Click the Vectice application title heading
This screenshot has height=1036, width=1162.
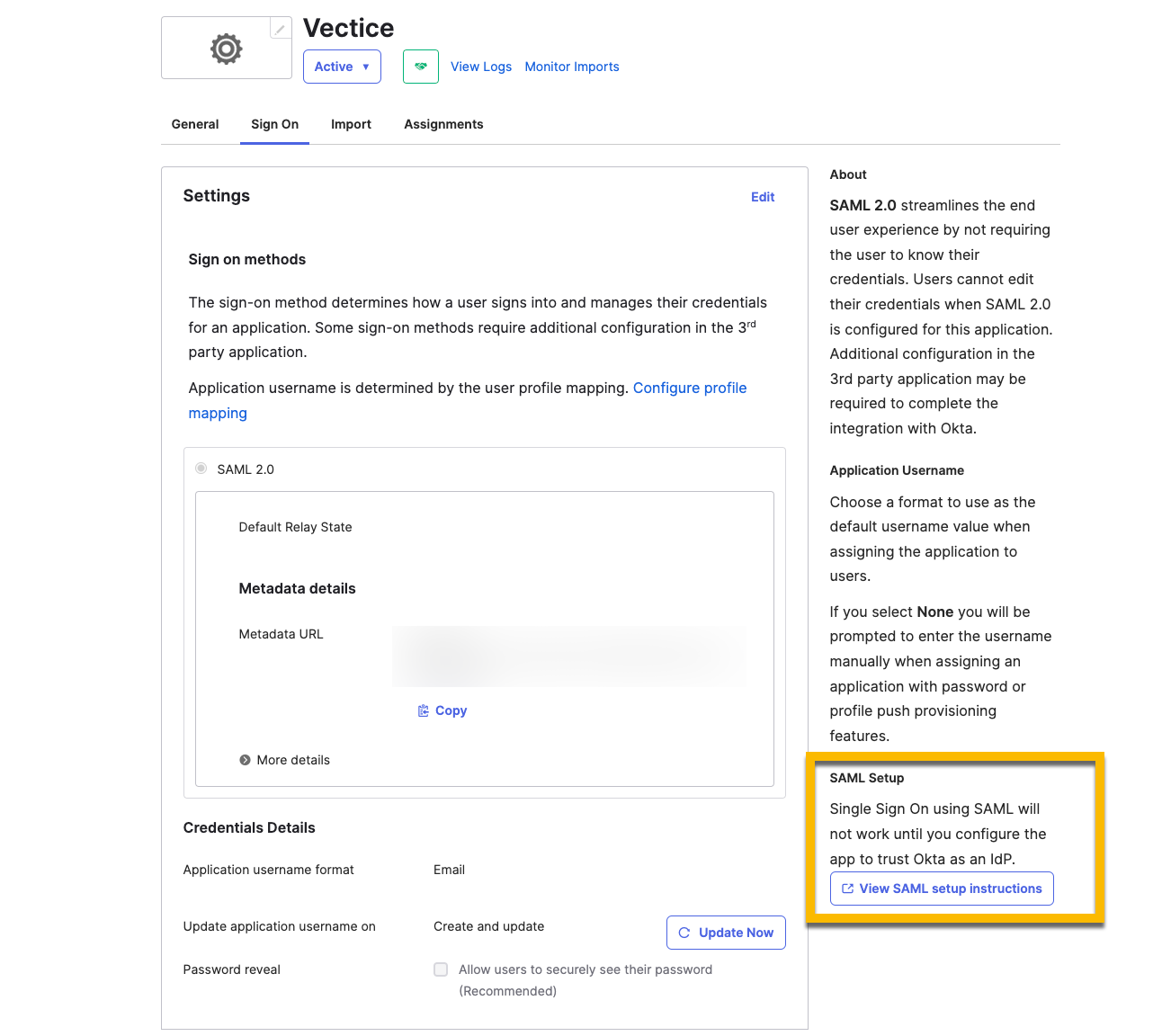point(348,28)
